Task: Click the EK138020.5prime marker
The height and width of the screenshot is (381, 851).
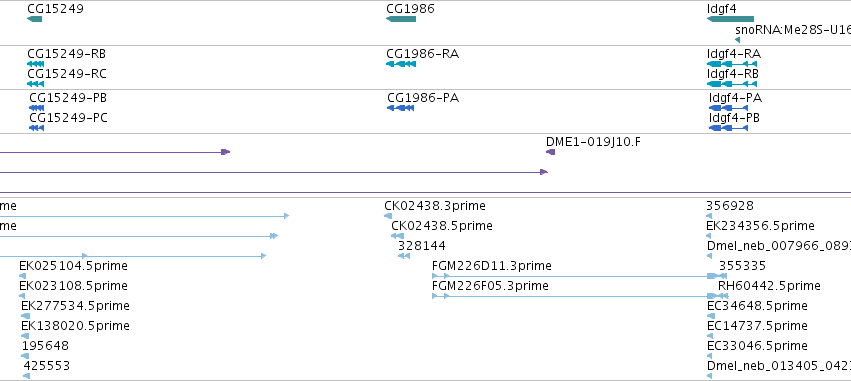Action: point(24,336)
